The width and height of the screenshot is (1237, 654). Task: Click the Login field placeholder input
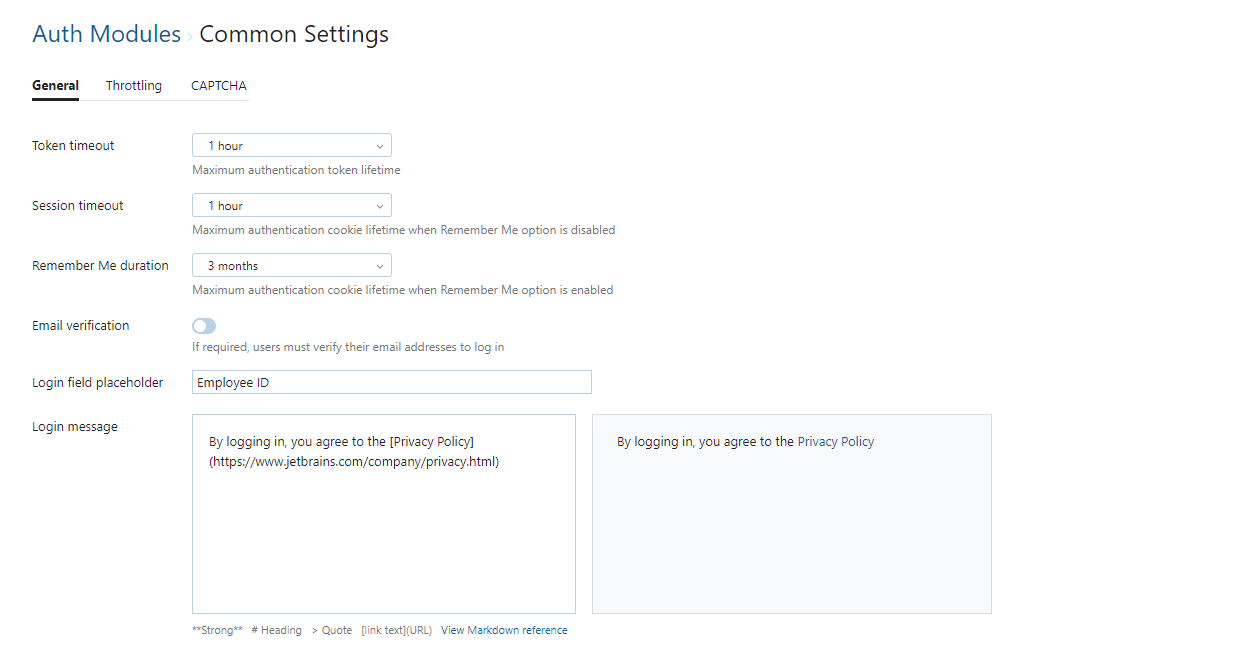pos(391,382)
